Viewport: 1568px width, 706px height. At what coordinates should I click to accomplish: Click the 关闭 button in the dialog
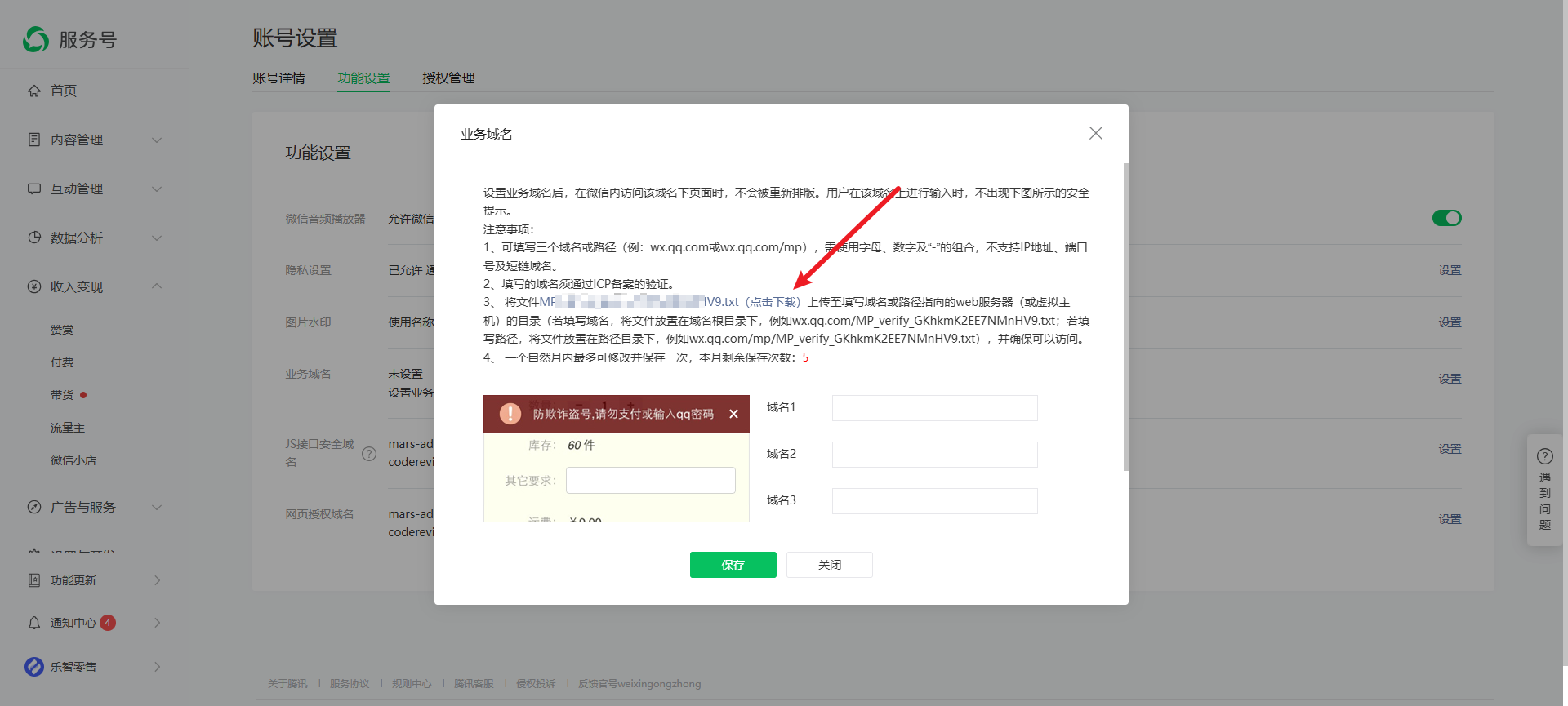click(830, 565)
